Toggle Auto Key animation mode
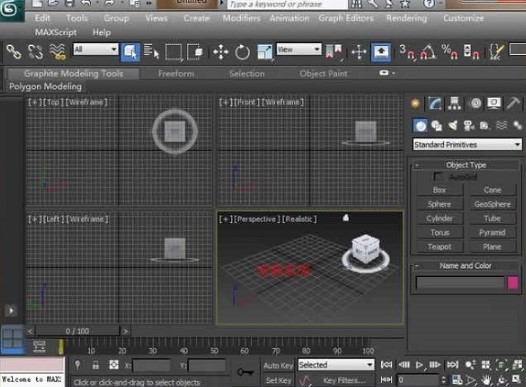The height and width of the screenshot is (387, 526). click(278, 366)
